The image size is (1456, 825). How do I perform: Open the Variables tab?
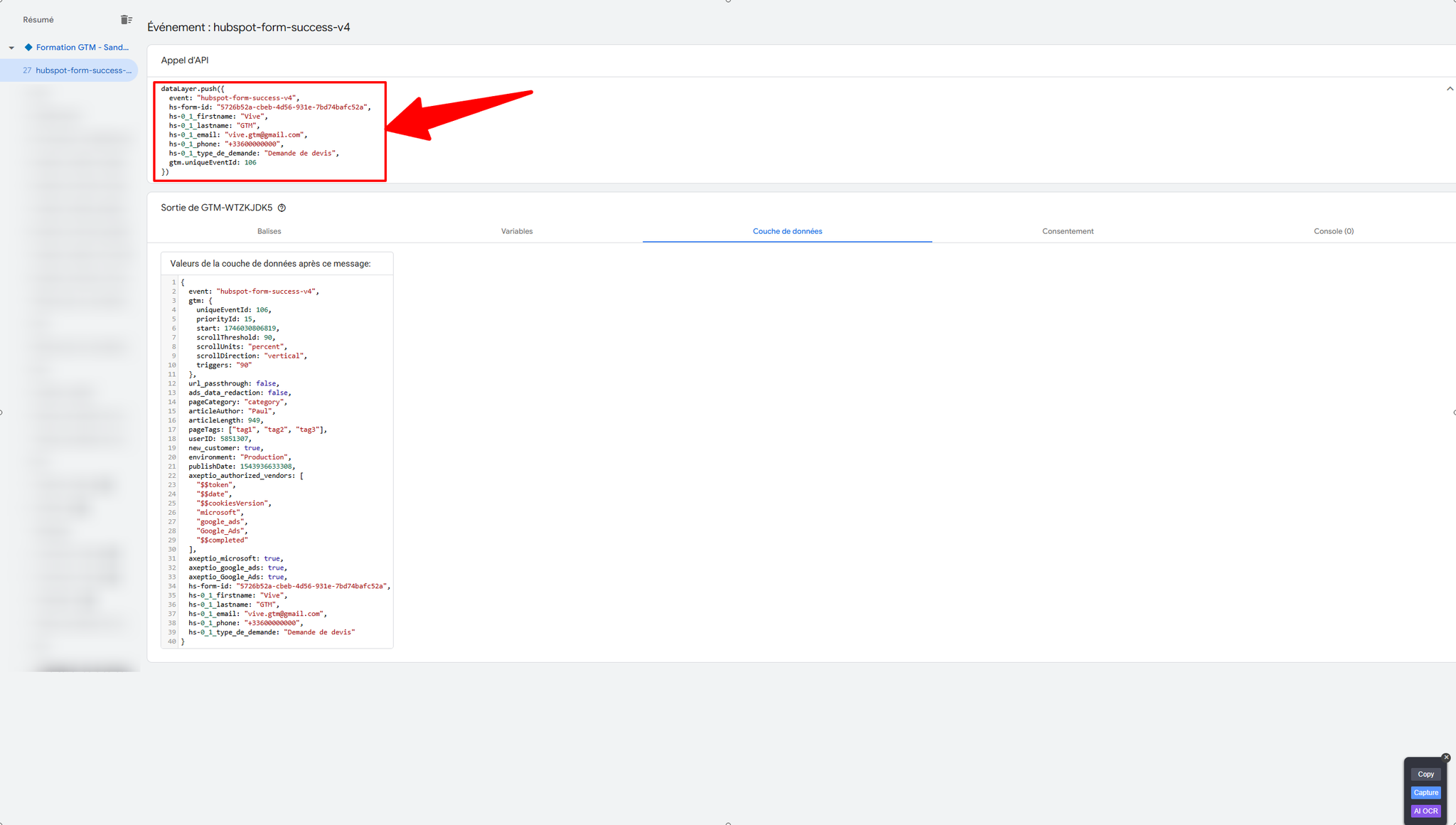coord(516,231)
